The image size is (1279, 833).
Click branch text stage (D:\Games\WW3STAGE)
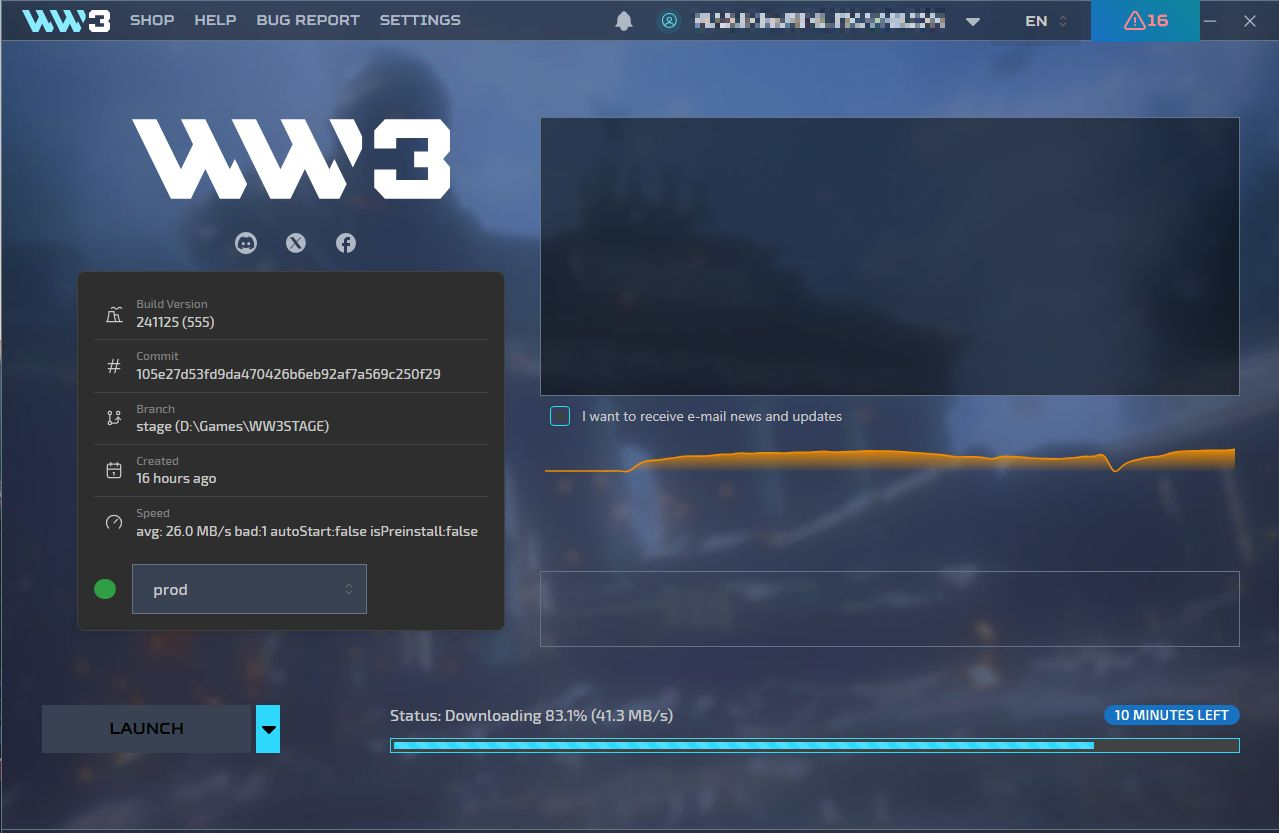233,426
